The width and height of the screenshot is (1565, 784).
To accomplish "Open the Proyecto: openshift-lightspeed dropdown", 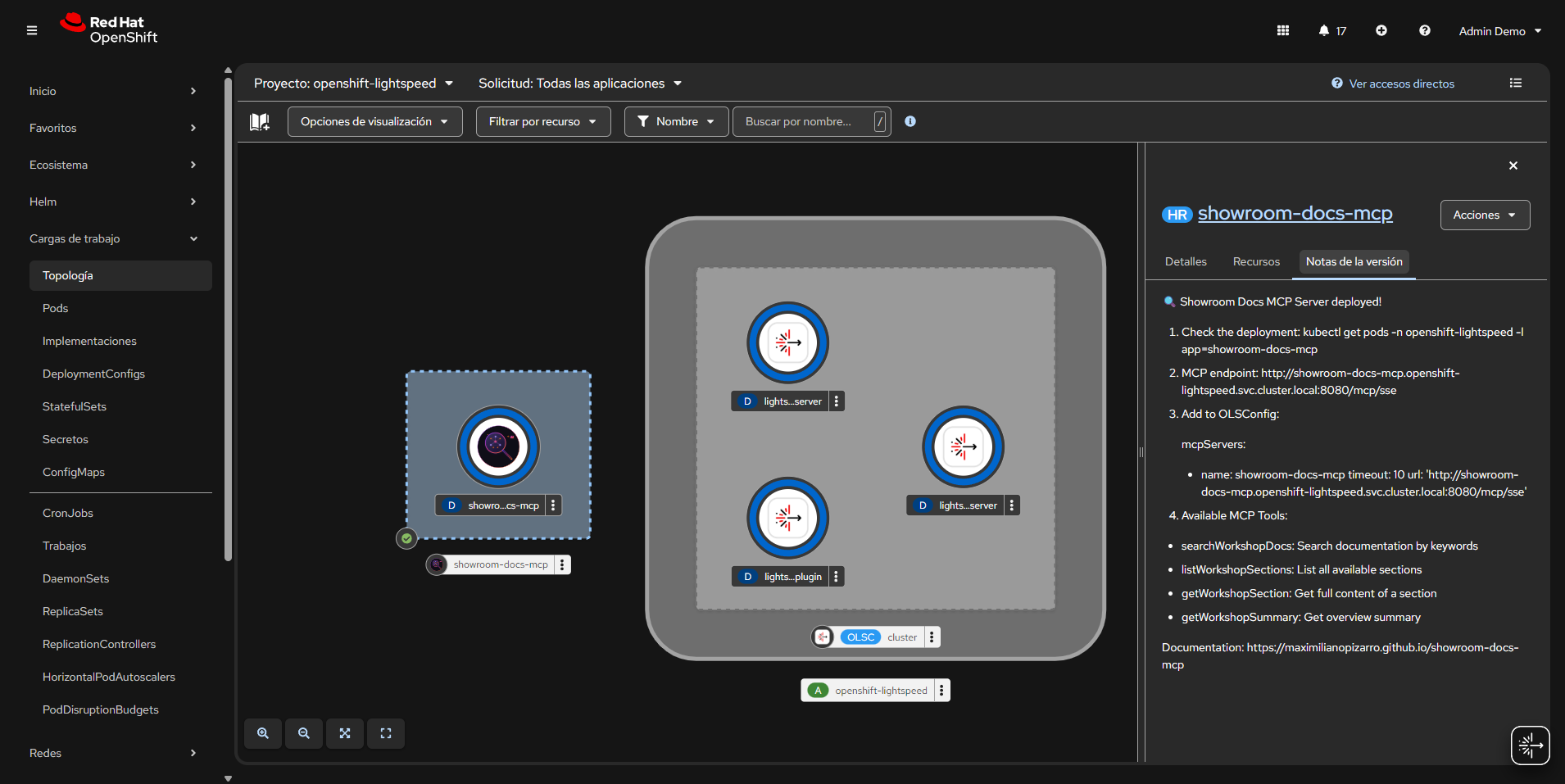I will coord(353,83).
